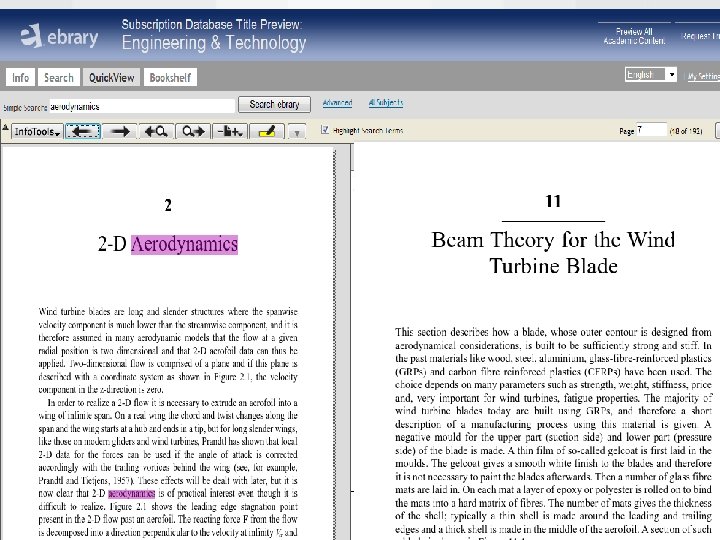The width and height of the screenshot is (720, 540).
Task: Select the yellow highlighter tool
Action: pyautogui.click(x=267, y=131)
